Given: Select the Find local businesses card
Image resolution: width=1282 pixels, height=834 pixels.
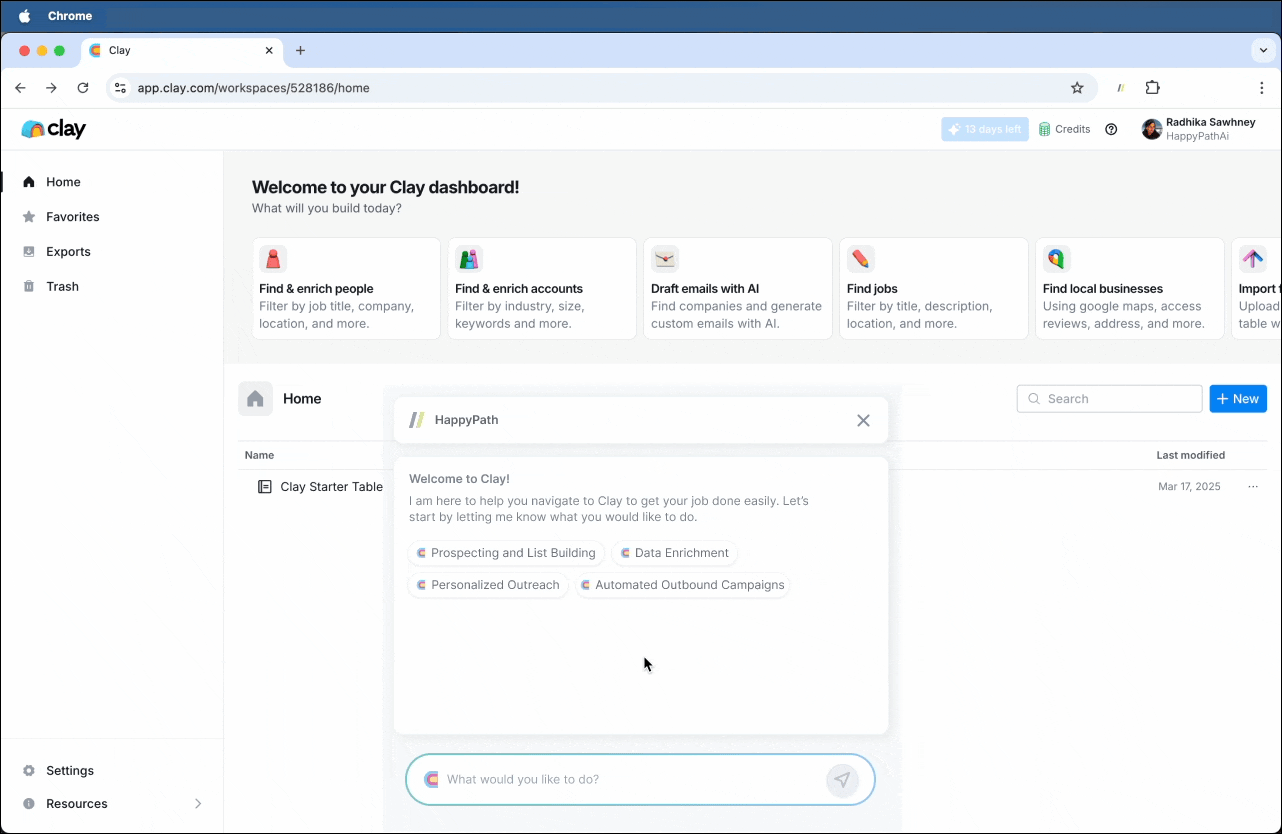Looking at the screenshot, I should (x=1130, y=288).
